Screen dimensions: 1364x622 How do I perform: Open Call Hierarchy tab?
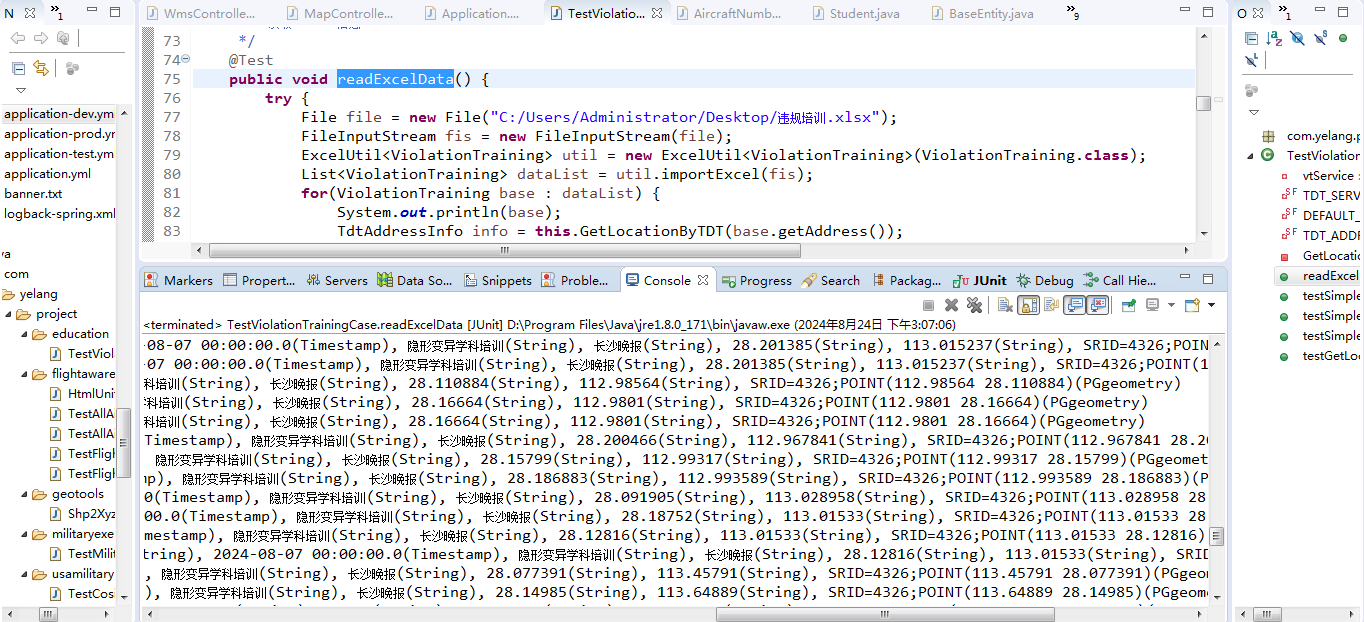(1120, 280)
